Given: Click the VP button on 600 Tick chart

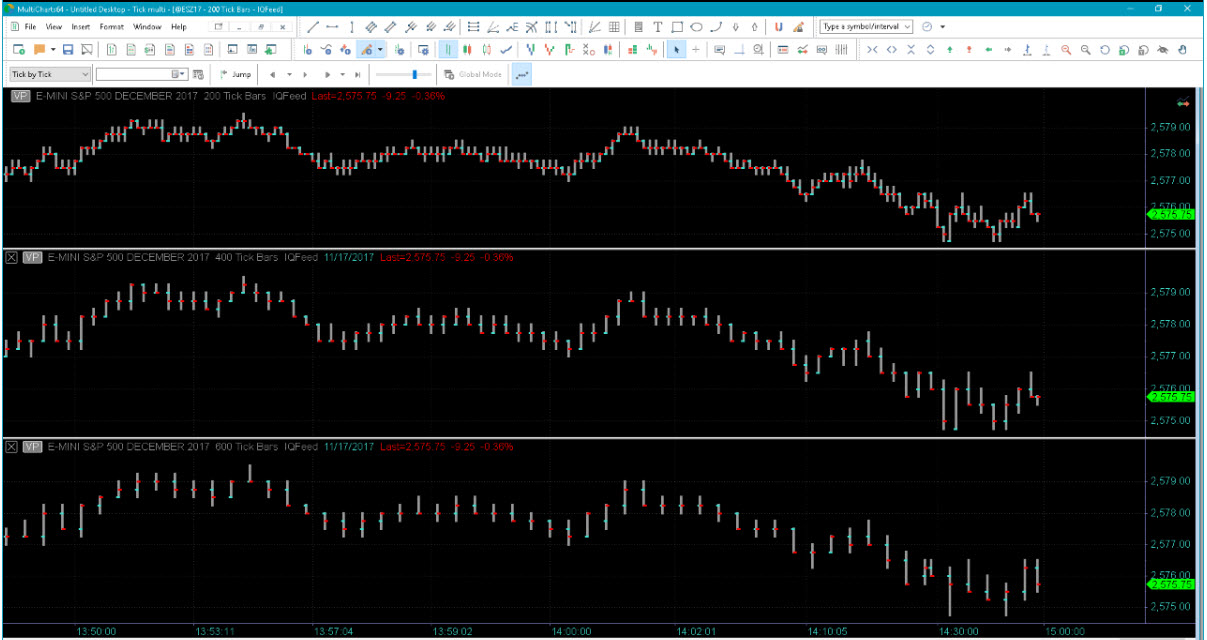Looking at the screenshot, I should click(32, 446).
